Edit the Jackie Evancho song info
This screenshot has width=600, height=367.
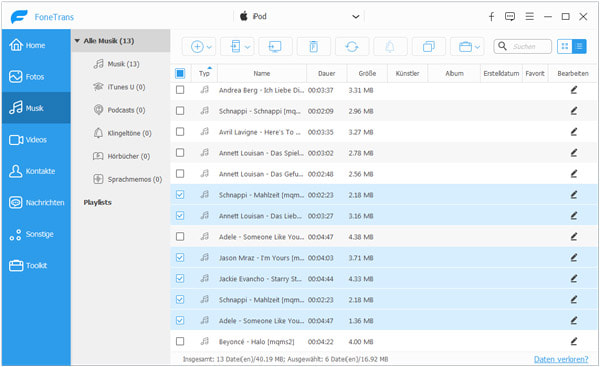pyautogui.click(x=574, y=279)
